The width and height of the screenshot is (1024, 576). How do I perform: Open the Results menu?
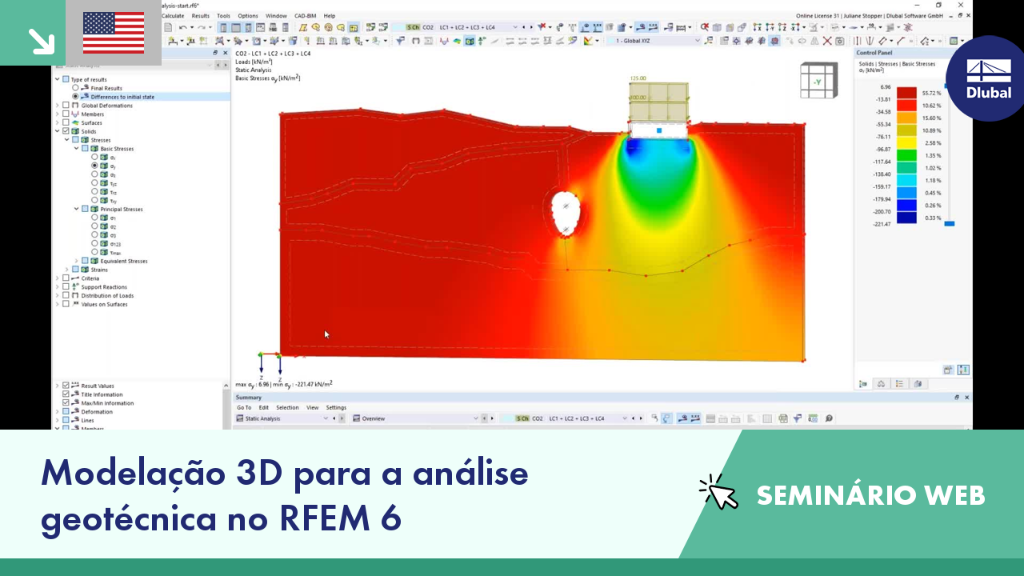pyautogui.click(x=200, y=16)
